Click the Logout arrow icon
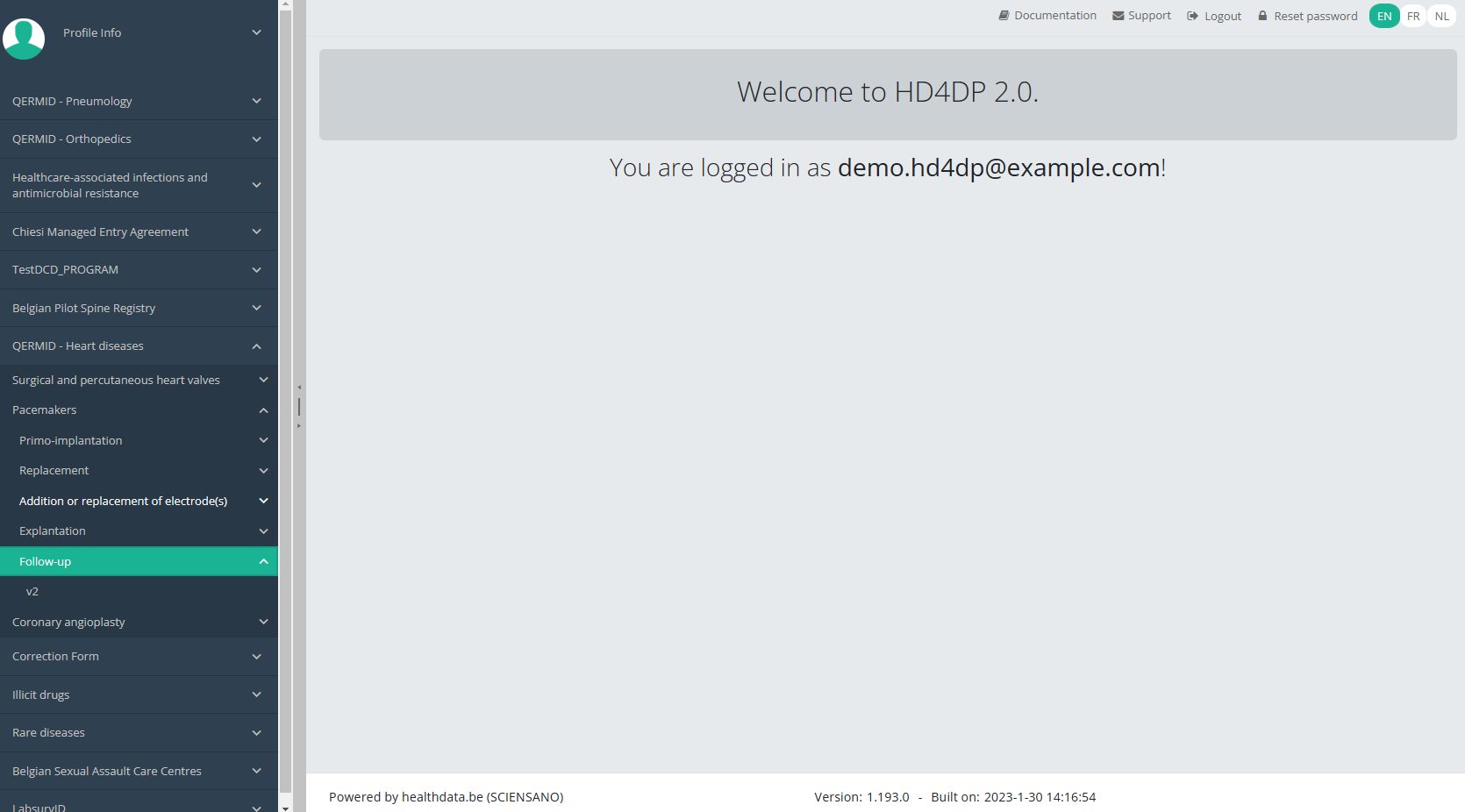Viewport: 1465px width, 812px height. (x=1192, y=16)
